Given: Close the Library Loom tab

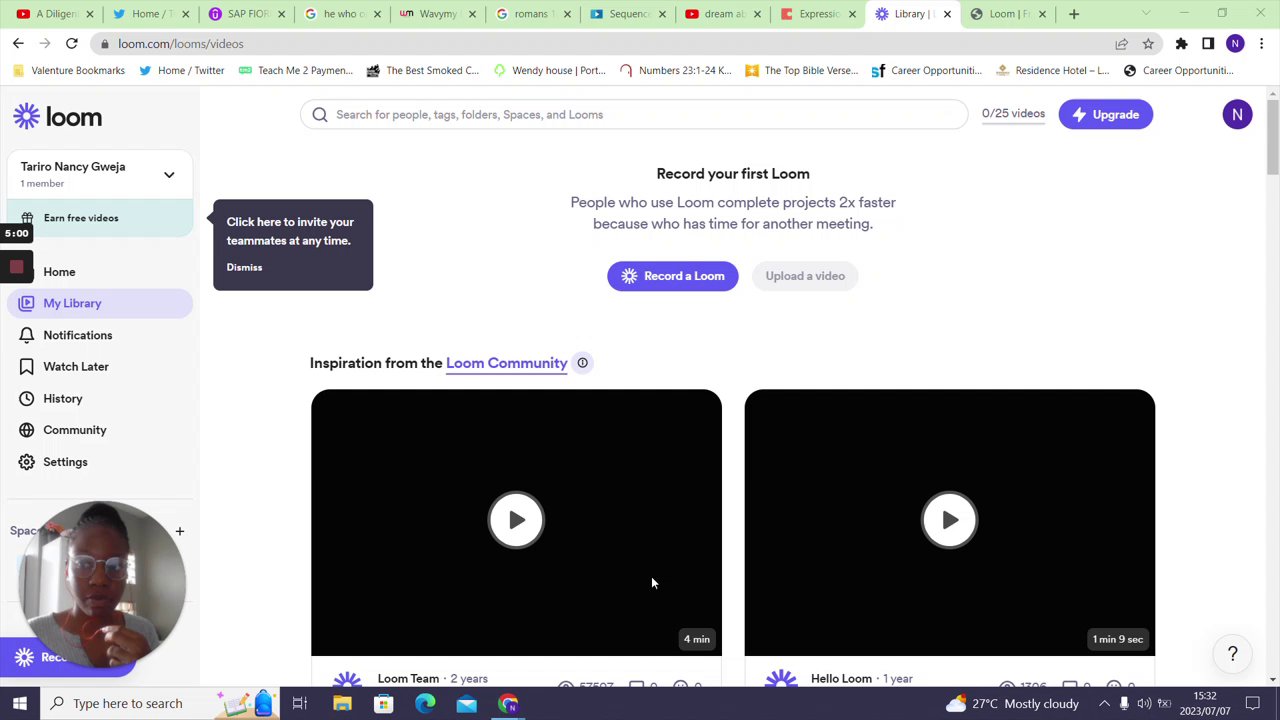Looking at the screenshot, I should click(947, 14).
